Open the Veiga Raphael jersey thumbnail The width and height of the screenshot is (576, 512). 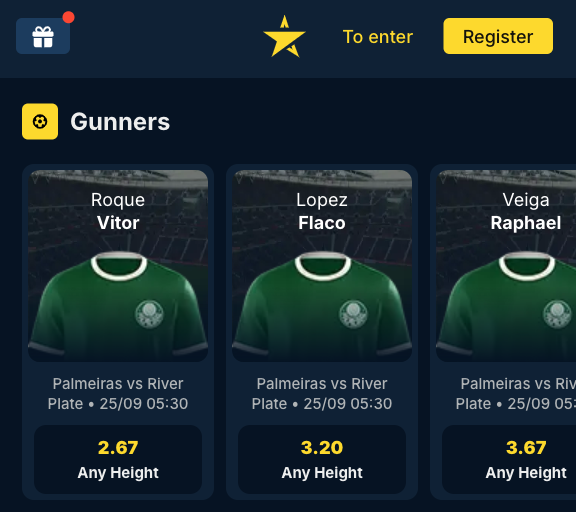[x=506, y=266]
